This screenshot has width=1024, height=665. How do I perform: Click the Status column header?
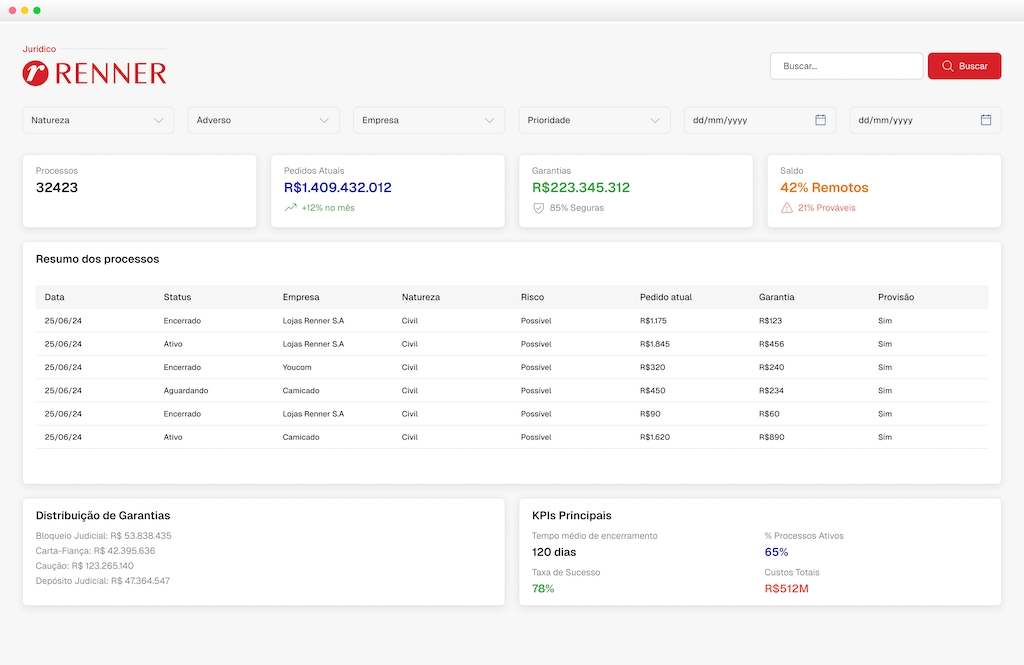pyautogui.click(x=177, y=297)
